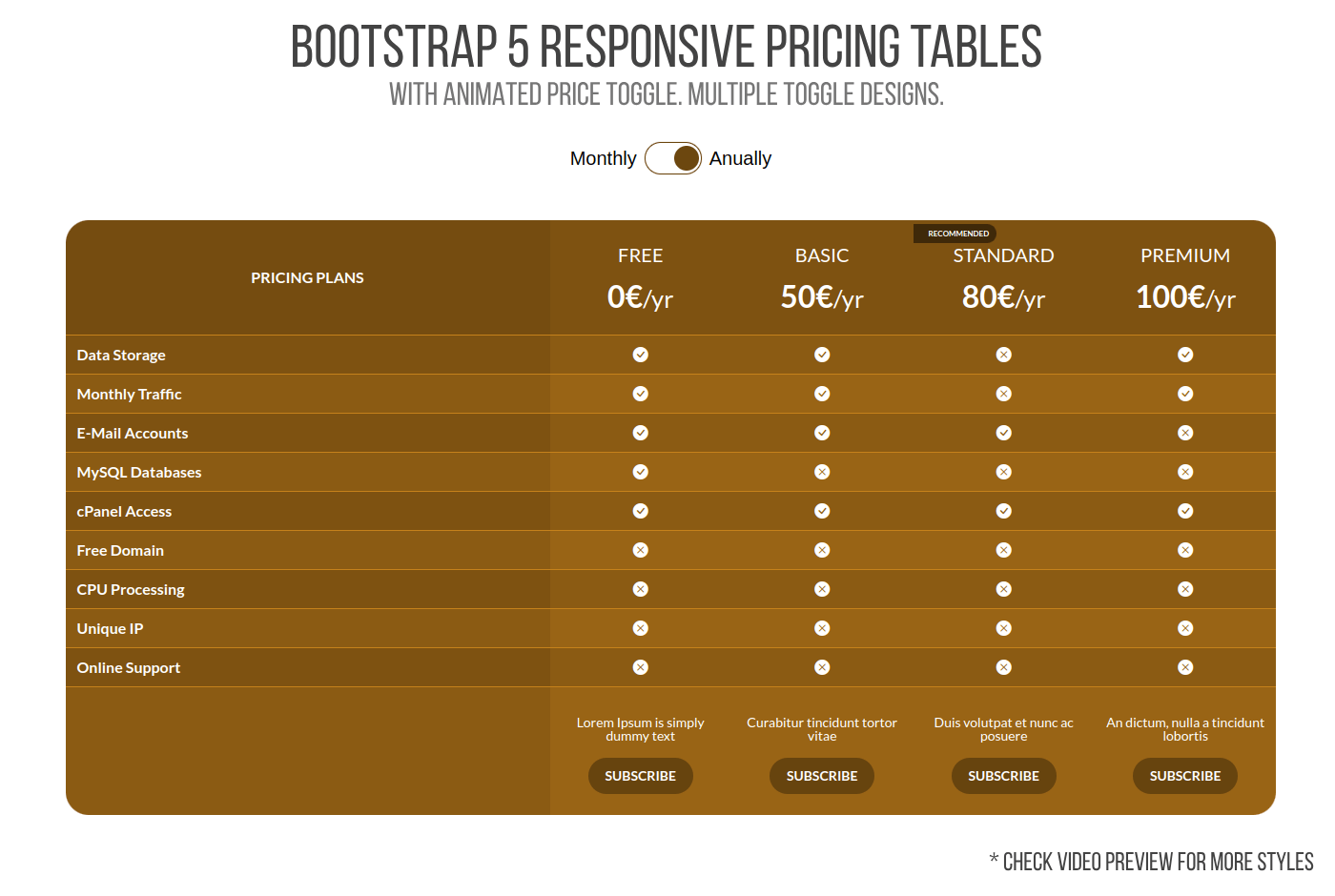The height and width of the screenshot is (896, 1335).
Task: Click Free Domain cross icon in Free column
Action: pyautogui.click(x=641, y=550)
